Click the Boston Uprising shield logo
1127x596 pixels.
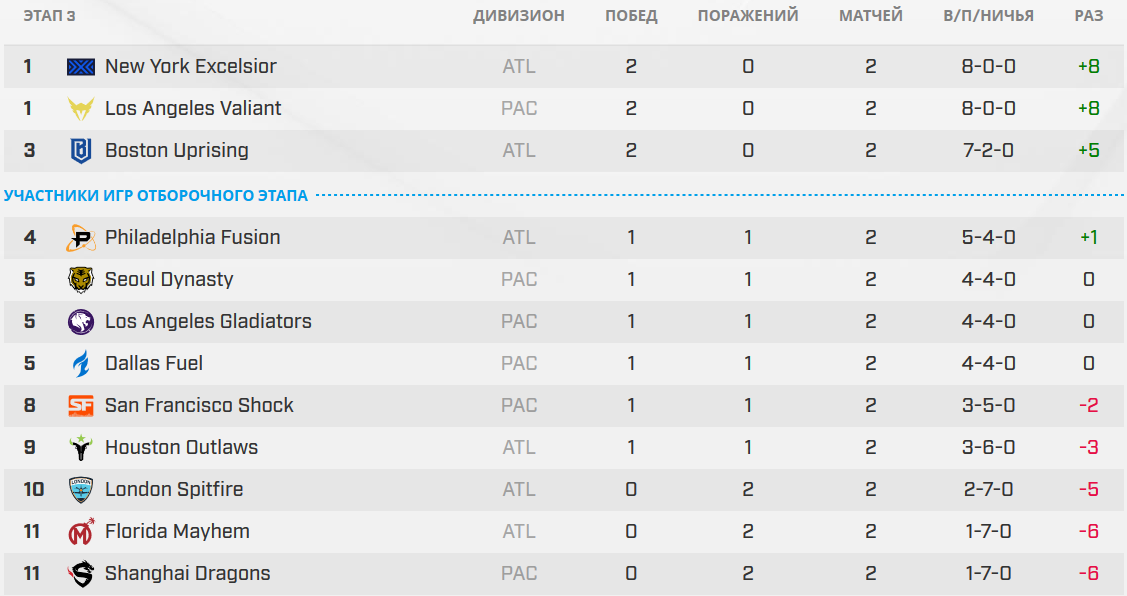point(81,151)
